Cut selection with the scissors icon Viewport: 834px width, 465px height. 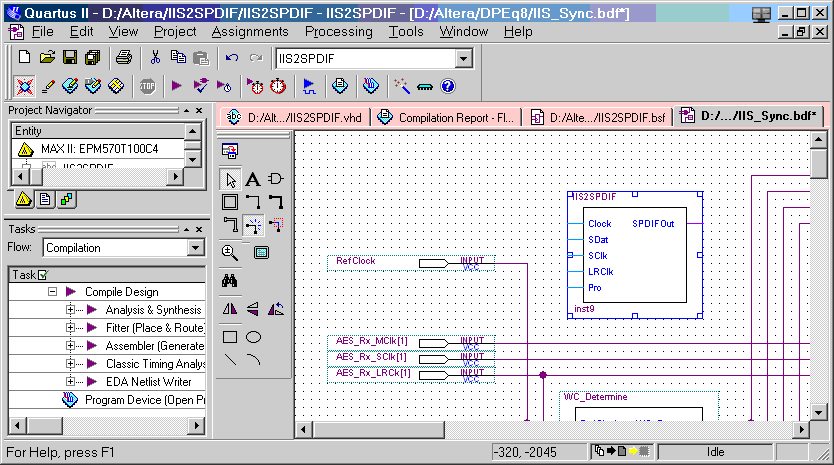click(155, 57)
